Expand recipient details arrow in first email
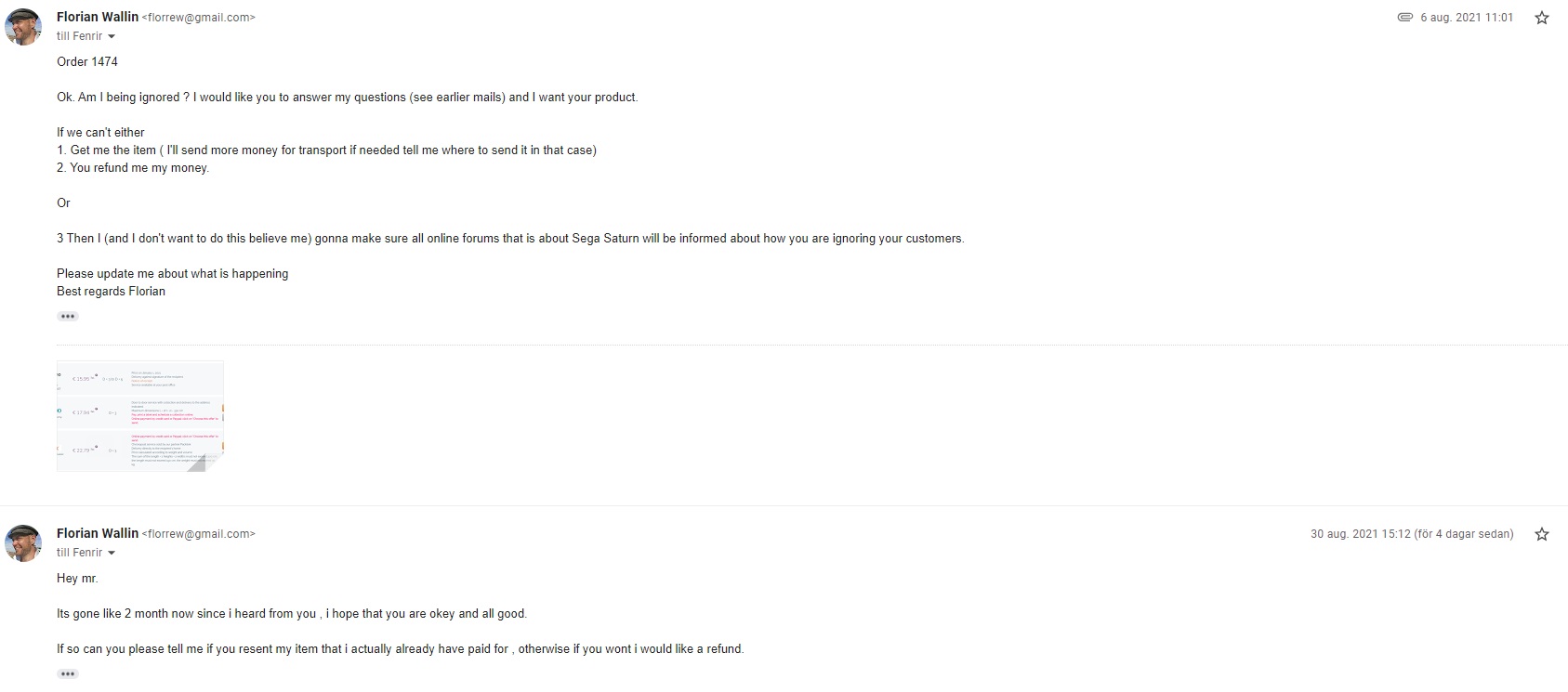Screen dimensions: 1568x692 pos(112,36)
